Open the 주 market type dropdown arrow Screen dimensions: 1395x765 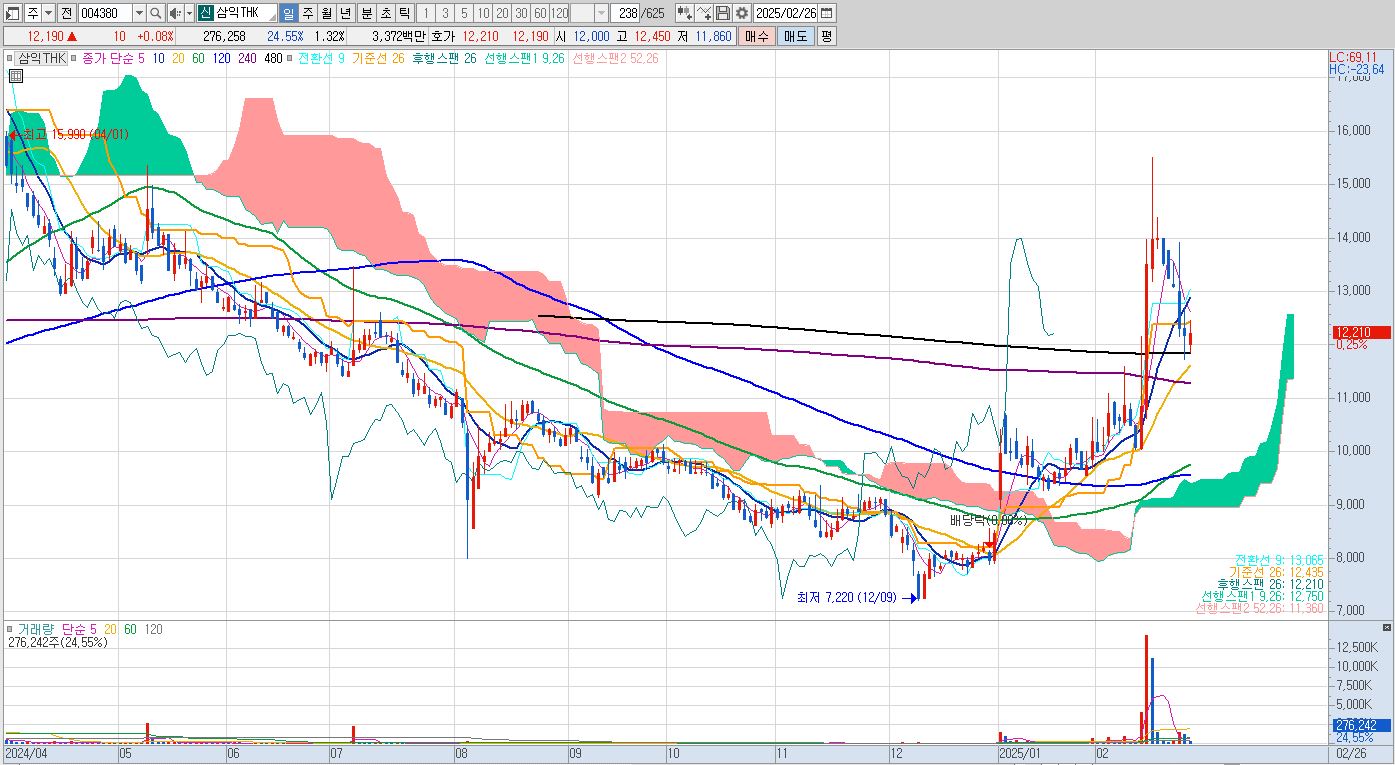tap(48, 13)
